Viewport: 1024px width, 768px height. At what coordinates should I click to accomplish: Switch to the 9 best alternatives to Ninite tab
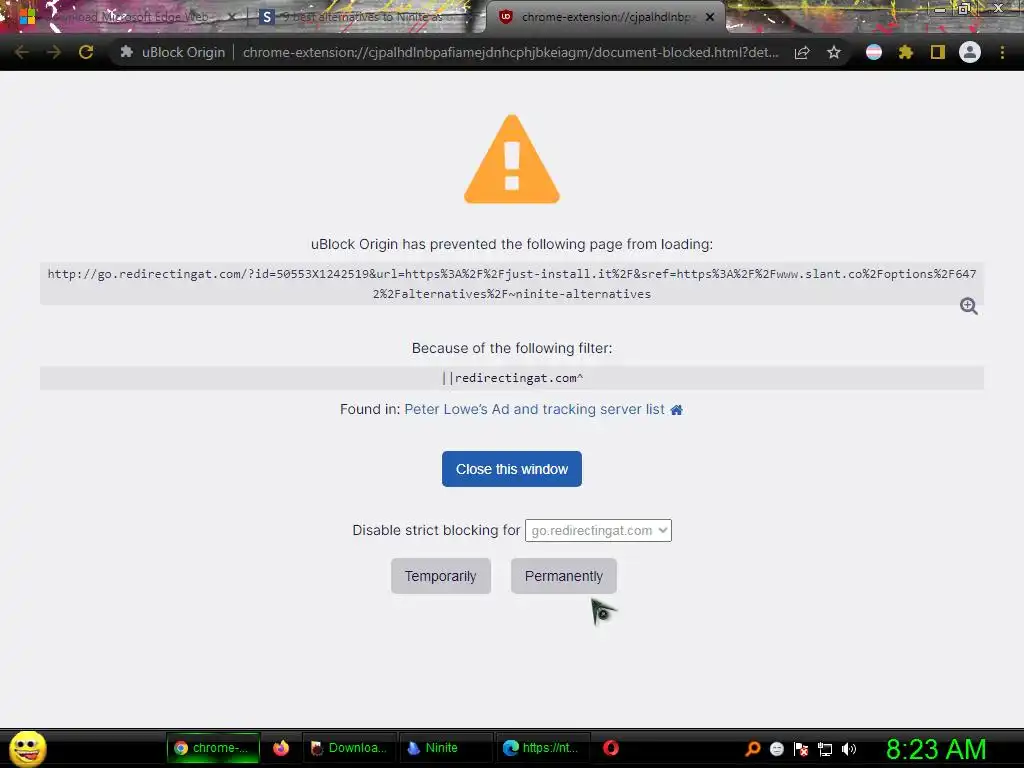coord(366,17)
